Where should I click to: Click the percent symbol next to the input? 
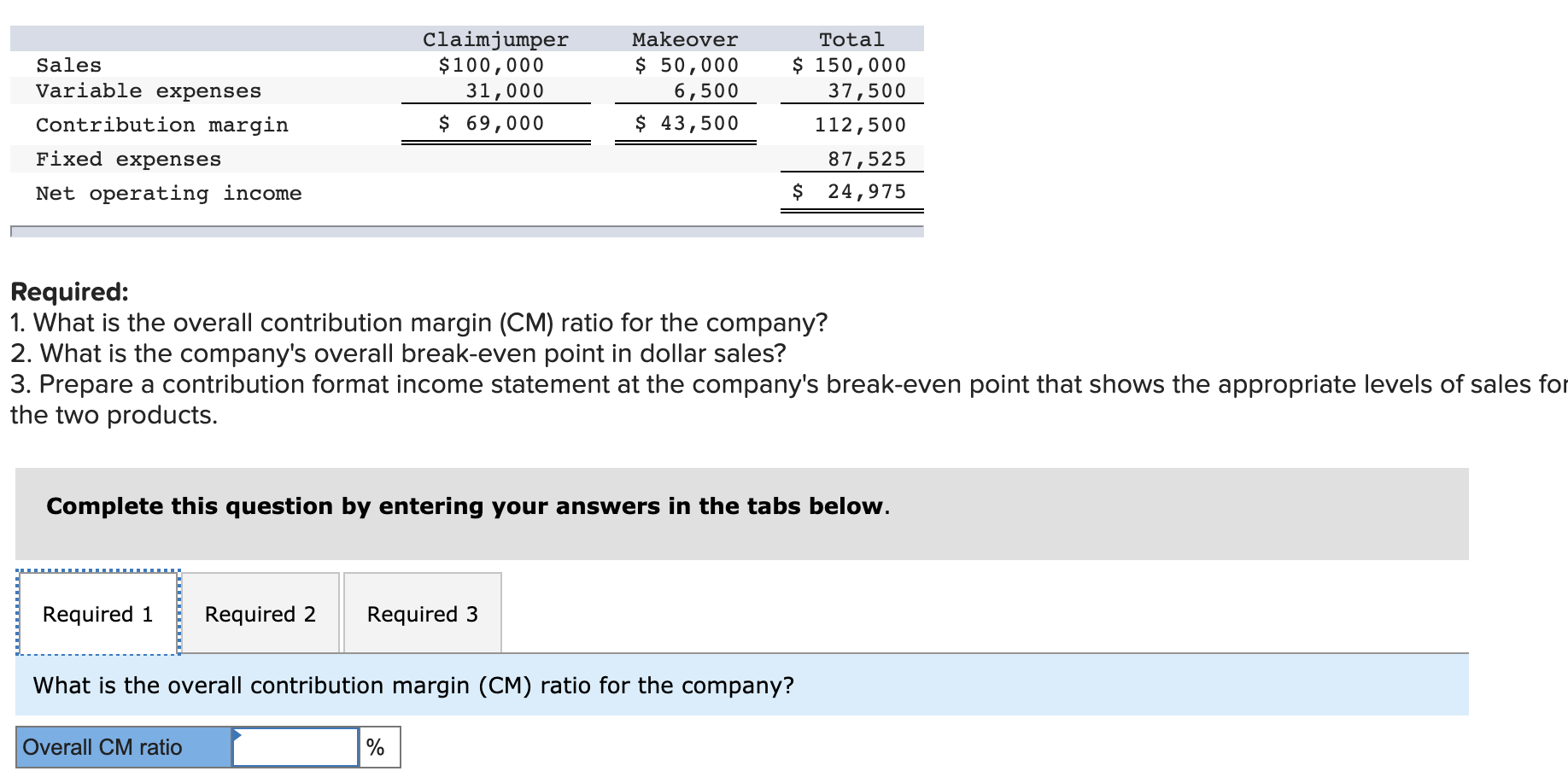coord(376,745)
